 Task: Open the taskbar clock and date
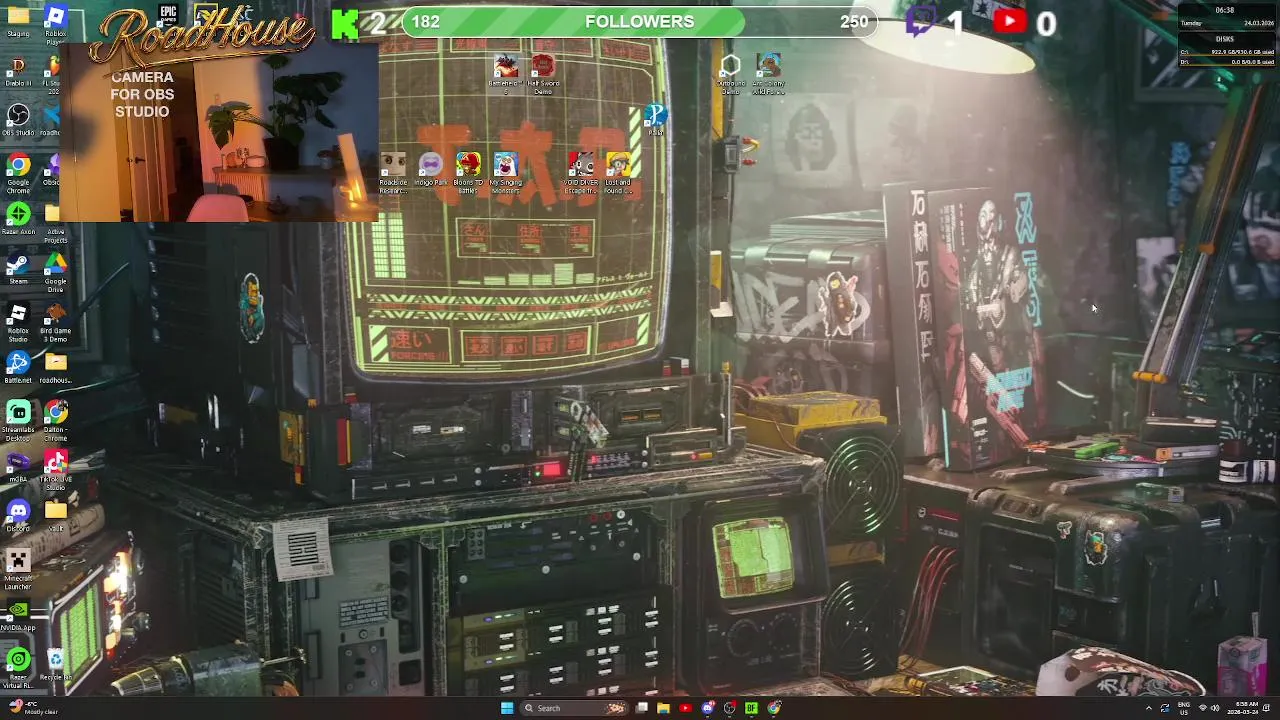click(1244, 708)
